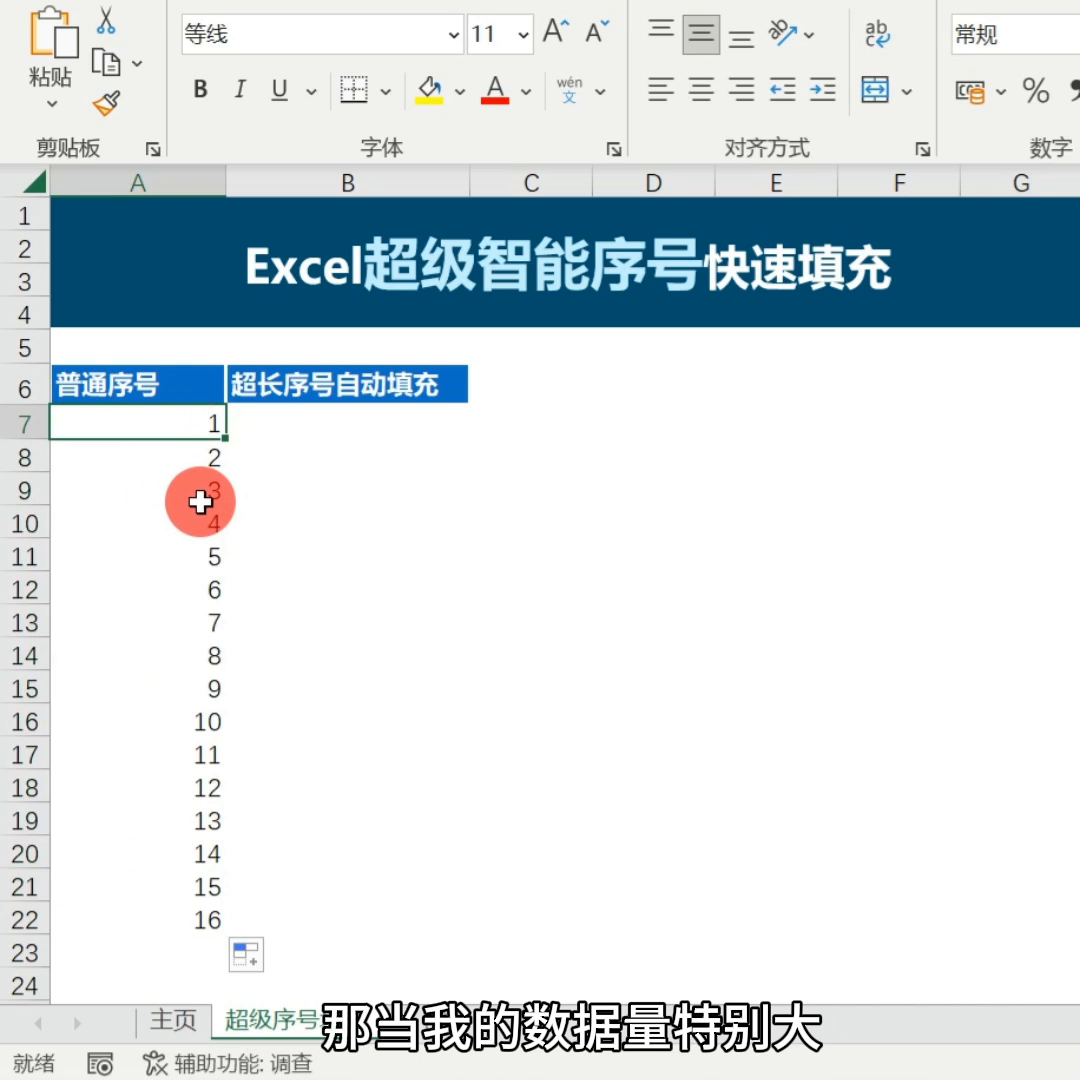Click accounting number format icon
Image resolution: width=1080 pixels, height=1080 pixels.
970,91
